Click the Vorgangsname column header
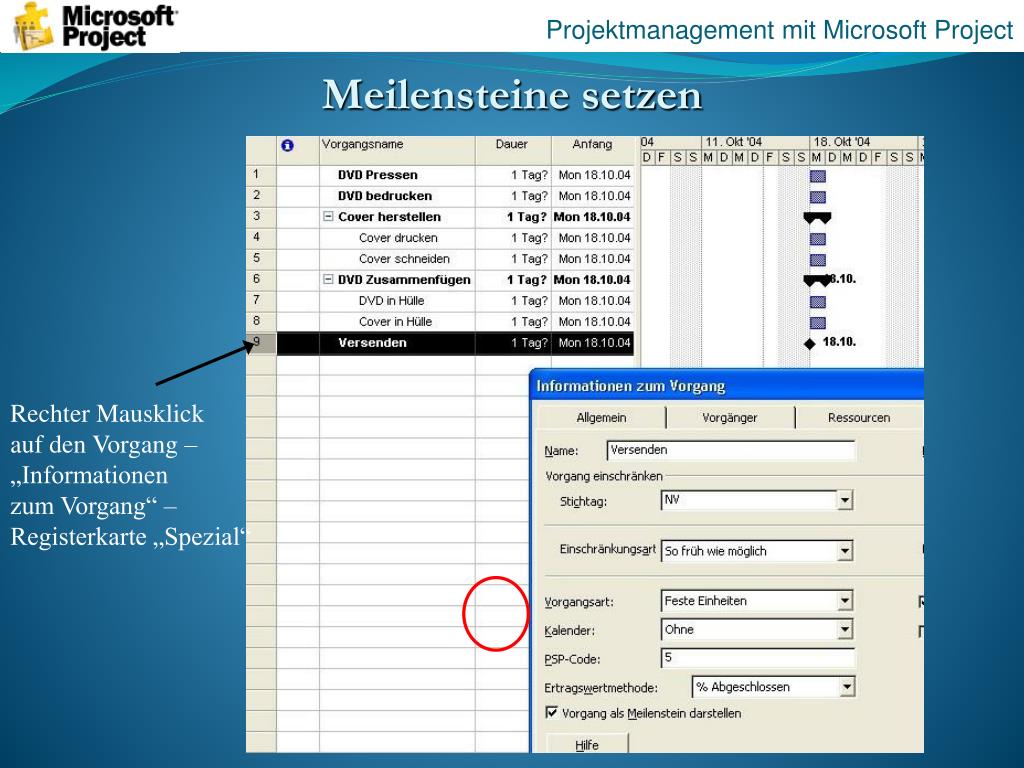Viewport: 1024px width, 768px height. point(397,150)
